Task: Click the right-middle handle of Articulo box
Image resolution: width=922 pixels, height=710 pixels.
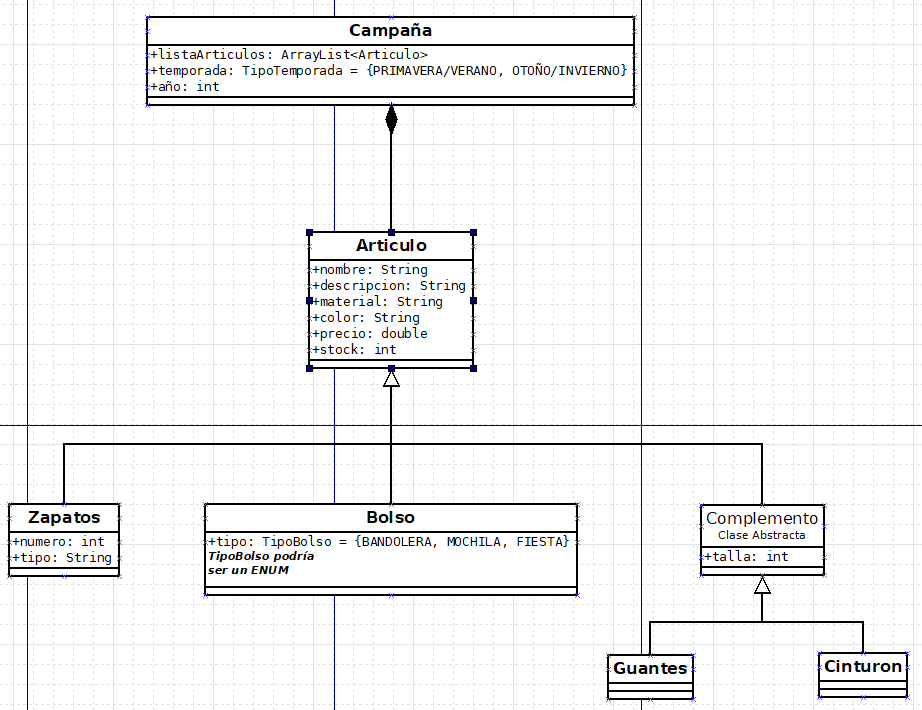Action: (x=473, y=301)
